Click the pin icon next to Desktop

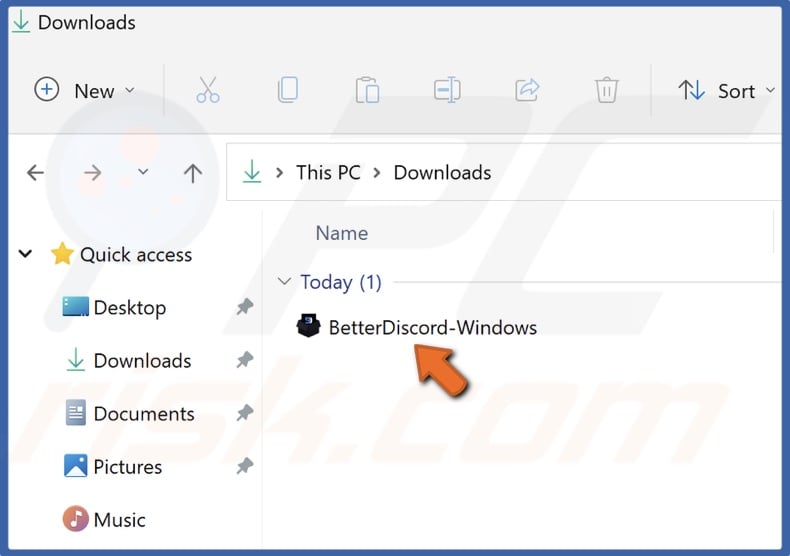245,307
